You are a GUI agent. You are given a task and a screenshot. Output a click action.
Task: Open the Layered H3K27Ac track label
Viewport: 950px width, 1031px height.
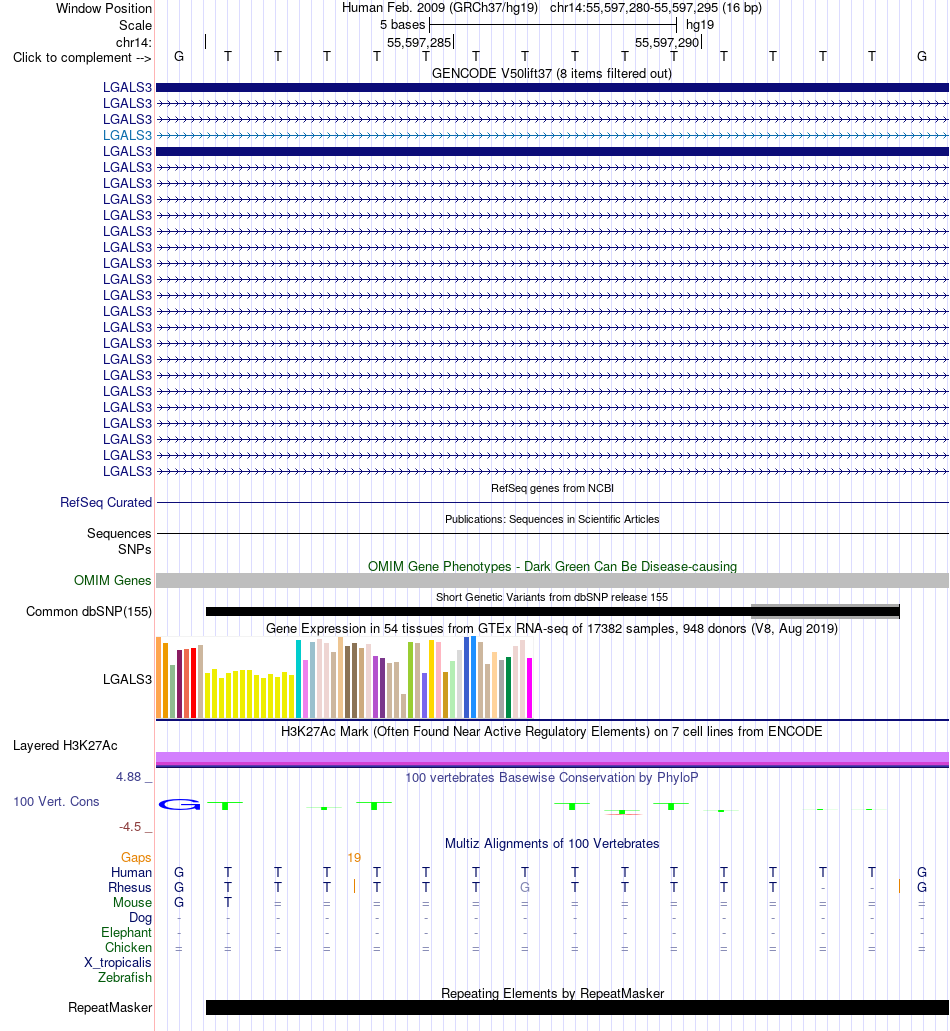65,746
